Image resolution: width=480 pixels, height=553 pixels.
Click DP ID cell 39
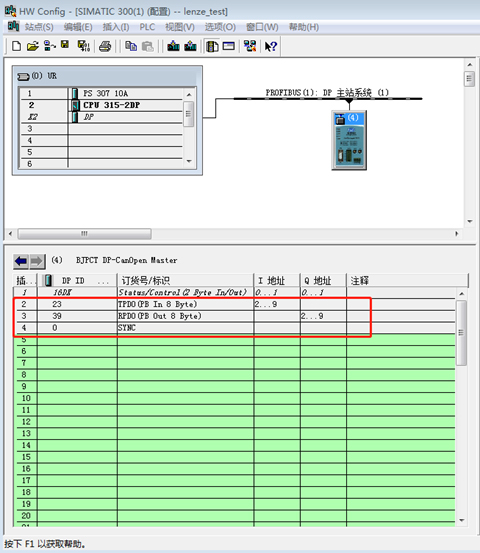[x=77, y=316]
